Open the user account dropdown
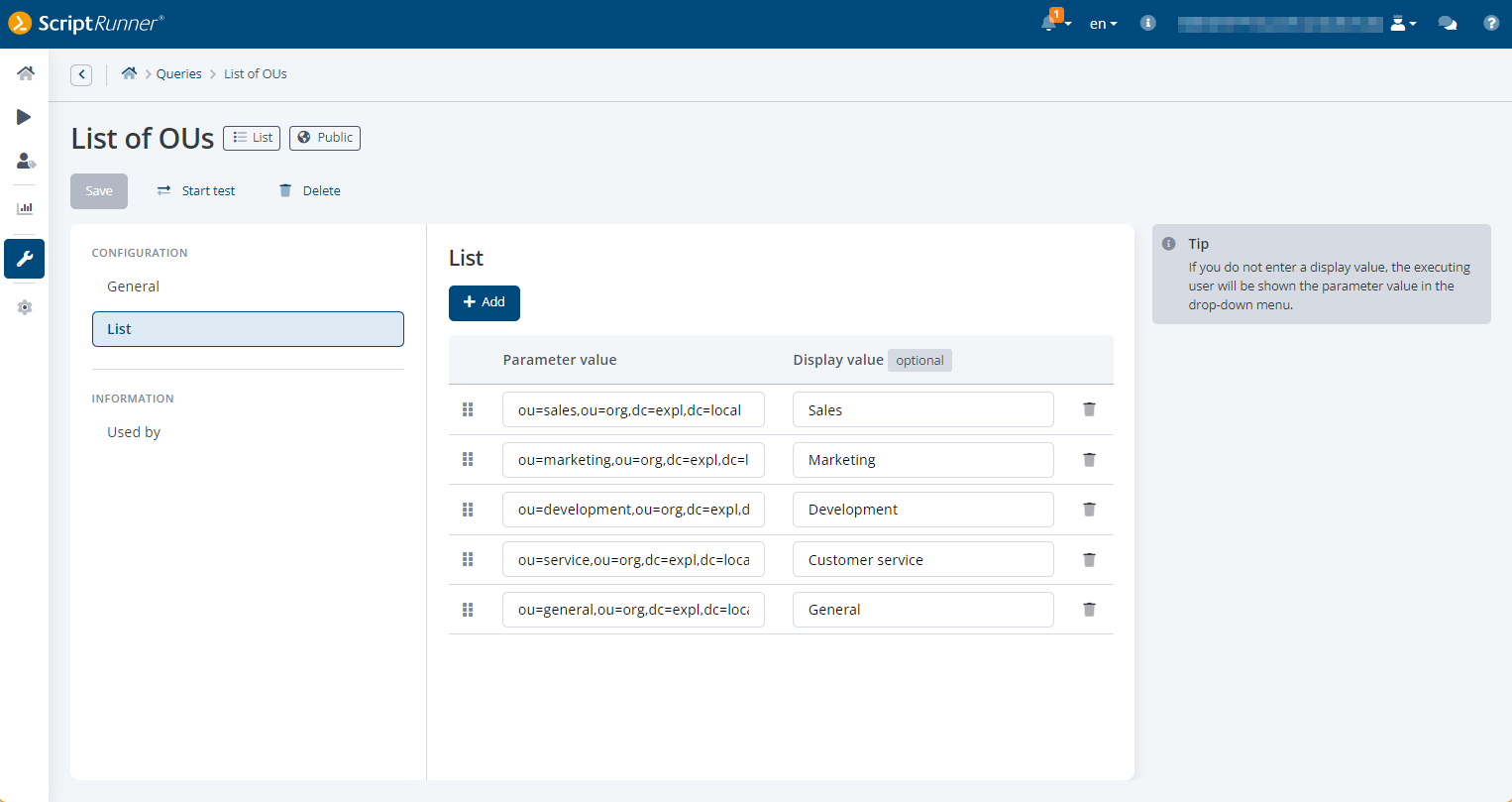 [1403, 23]
